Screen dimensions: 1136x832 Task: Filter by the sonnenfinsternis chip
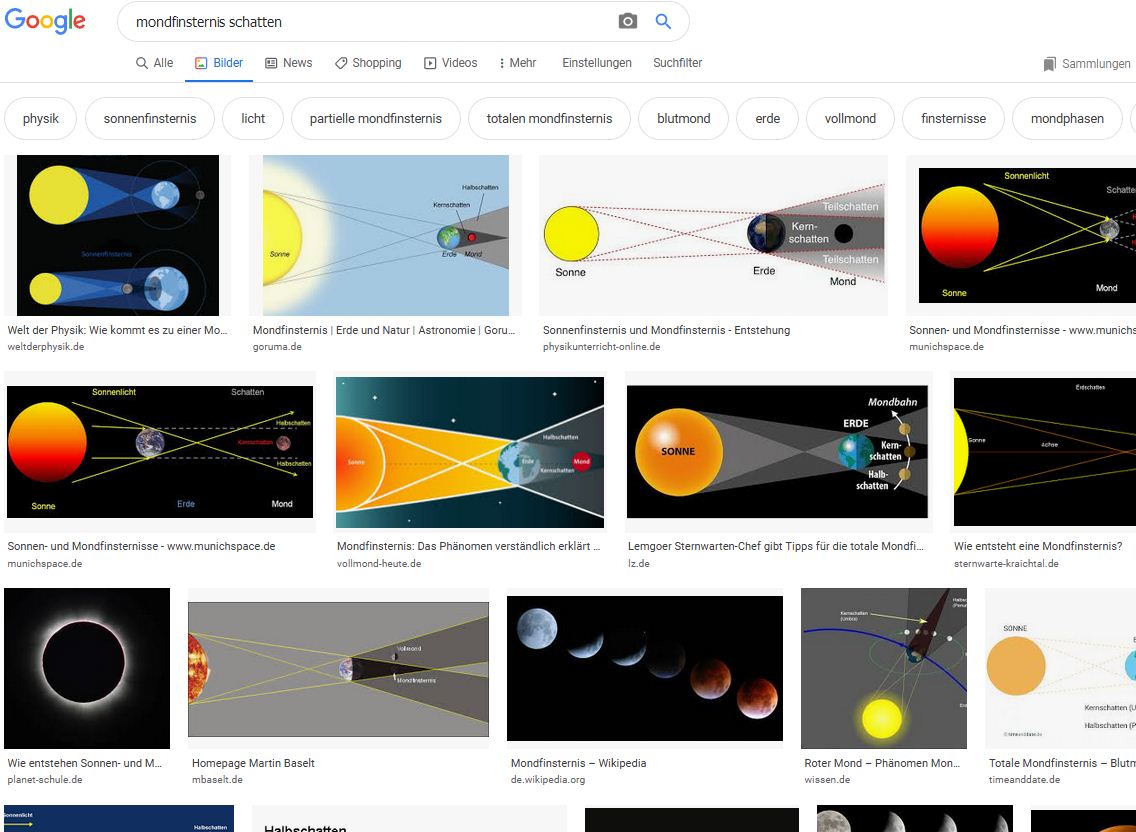click(150, 118)
